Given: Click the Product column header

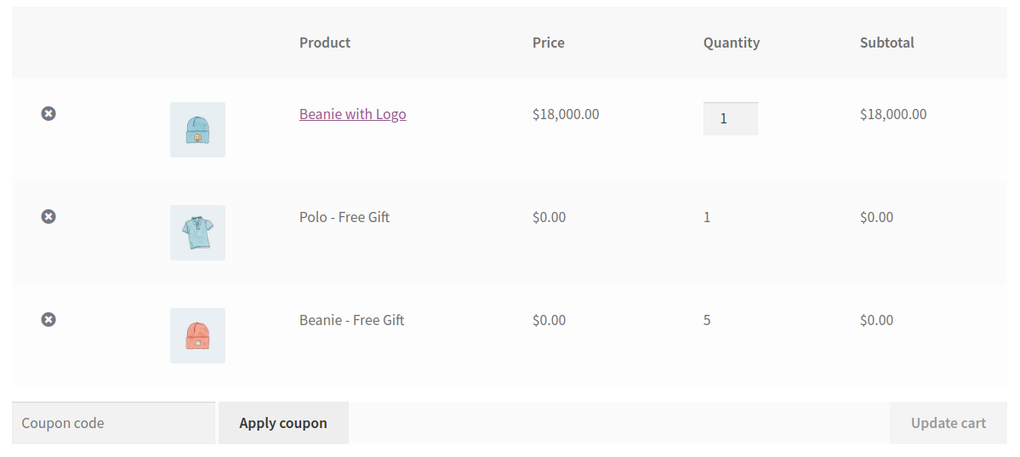Looking at the screenshot, I should click(325, 43).
